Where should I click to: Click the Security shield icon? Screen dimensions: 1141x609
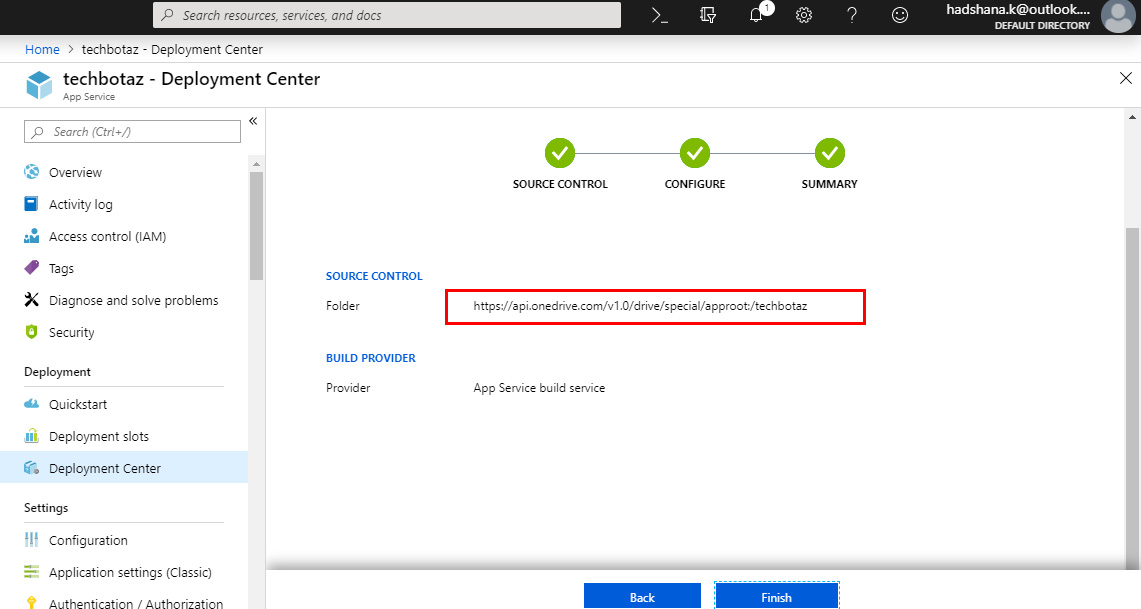tap(31, 332)
